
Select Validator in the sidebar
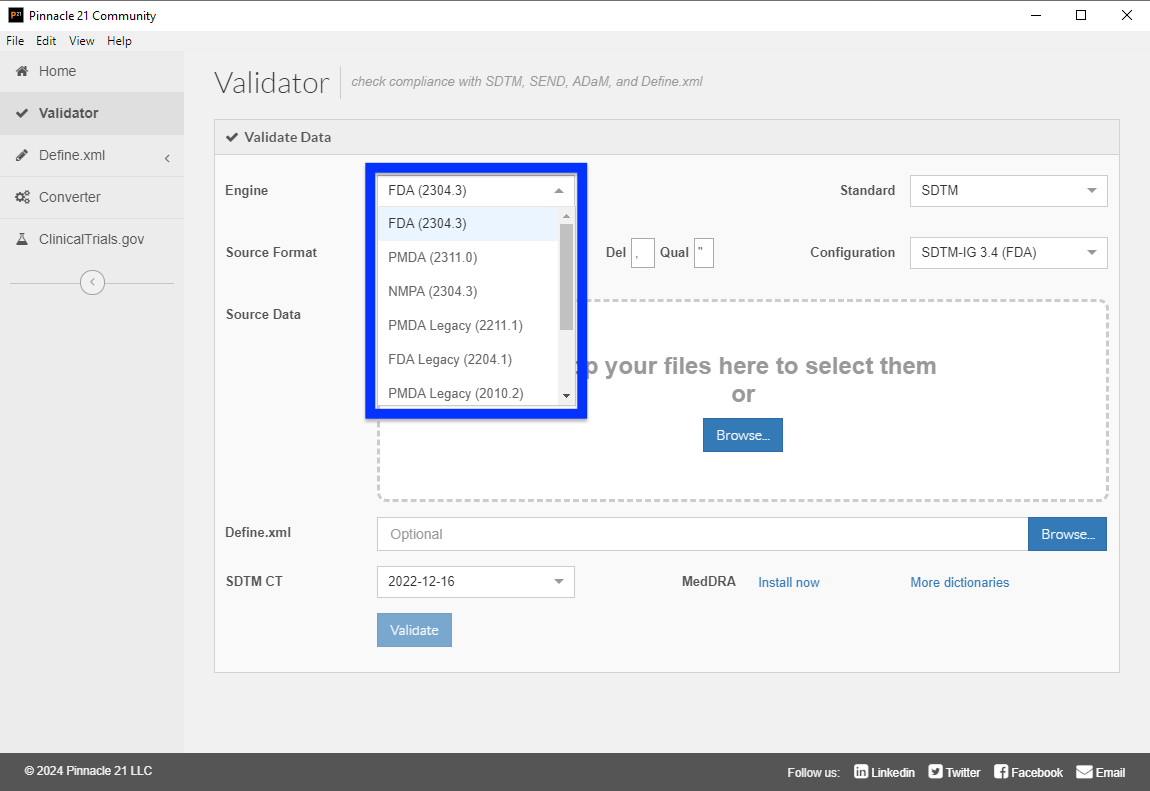(x=92, y=113)
